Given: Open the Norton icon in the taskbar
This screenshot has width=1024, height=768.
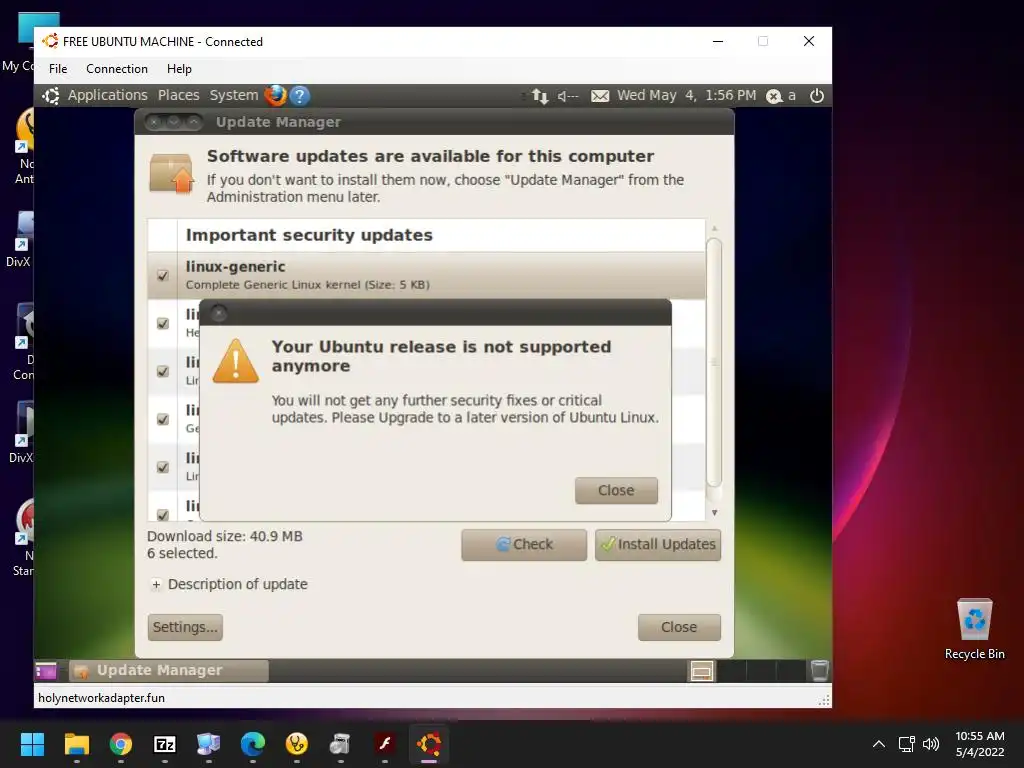Looking at the screenshot, I should 296,744.
